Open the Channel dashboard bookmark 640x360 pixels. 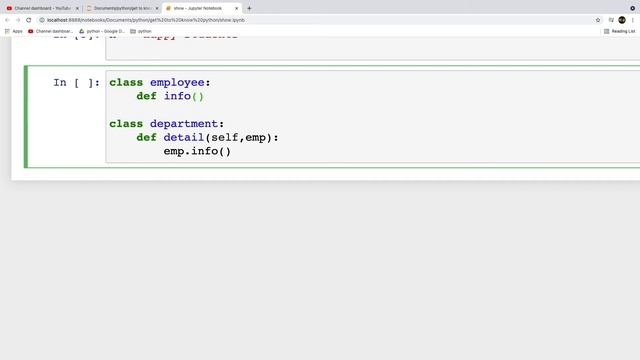pos(51,31)
